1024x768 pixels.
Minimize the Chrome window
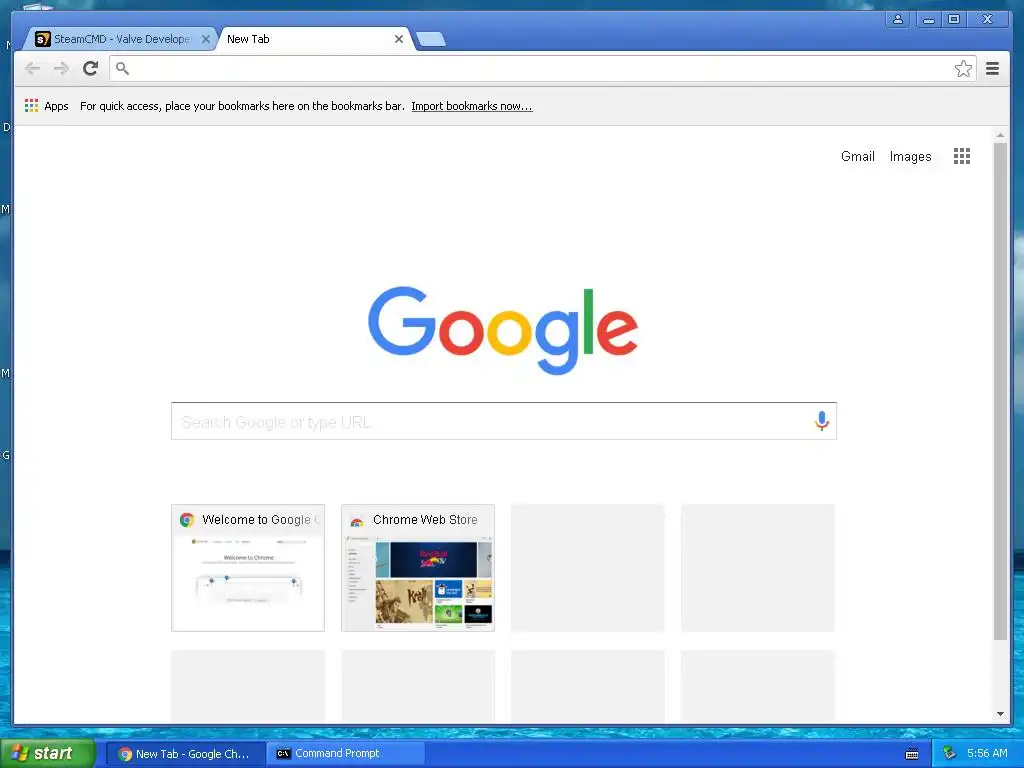coord(929,20)
